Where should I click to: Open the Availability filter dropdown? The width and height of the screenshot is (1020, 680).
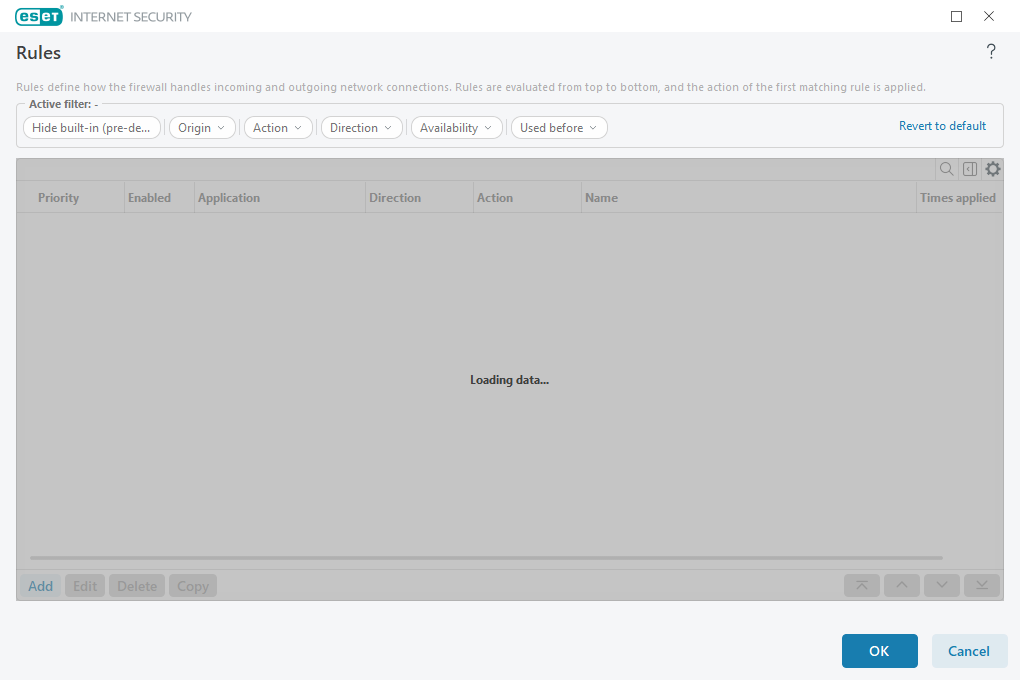click(457, 128)
